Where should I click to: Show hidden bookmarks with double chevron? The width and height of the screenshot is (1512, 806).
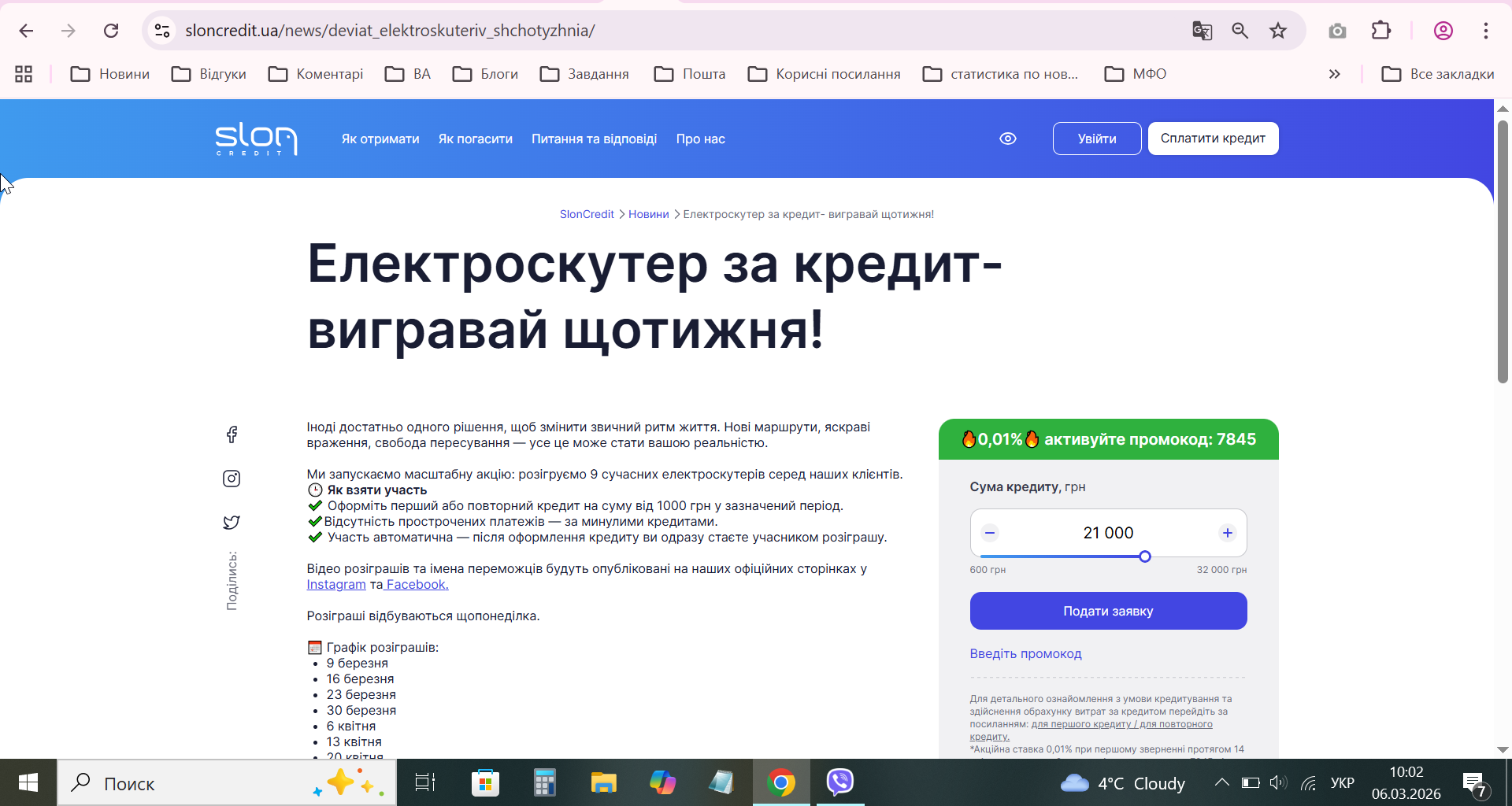tap(1334, 74)
